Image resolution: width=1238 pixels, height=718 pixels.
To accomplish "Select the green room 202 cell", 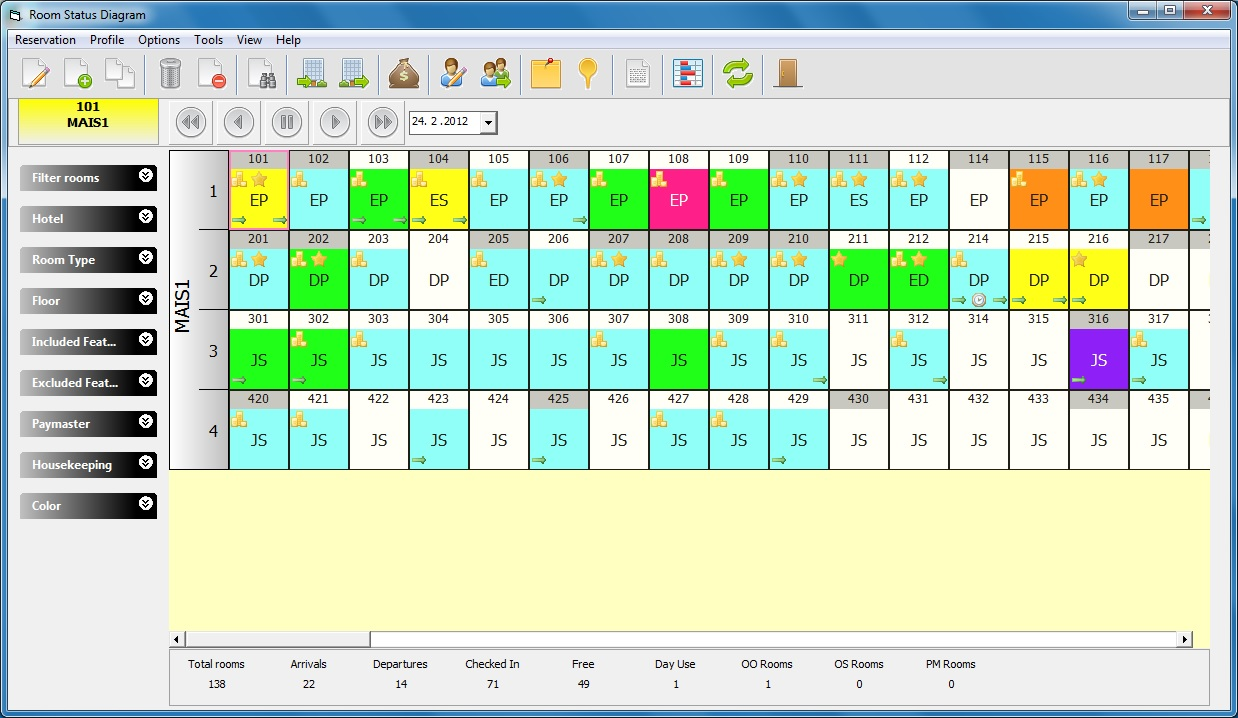I will click(319, 270).
